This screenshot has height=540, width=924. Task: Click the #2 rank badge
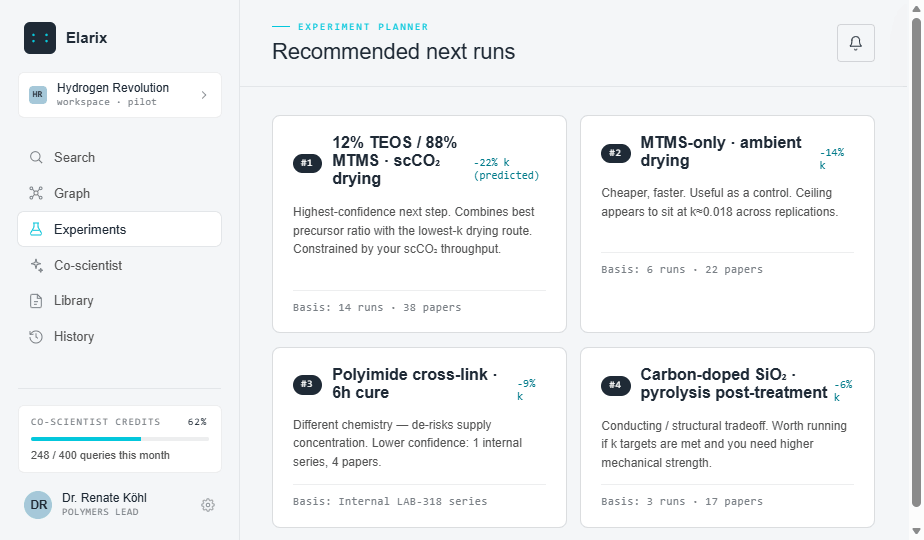coord(615,153)
